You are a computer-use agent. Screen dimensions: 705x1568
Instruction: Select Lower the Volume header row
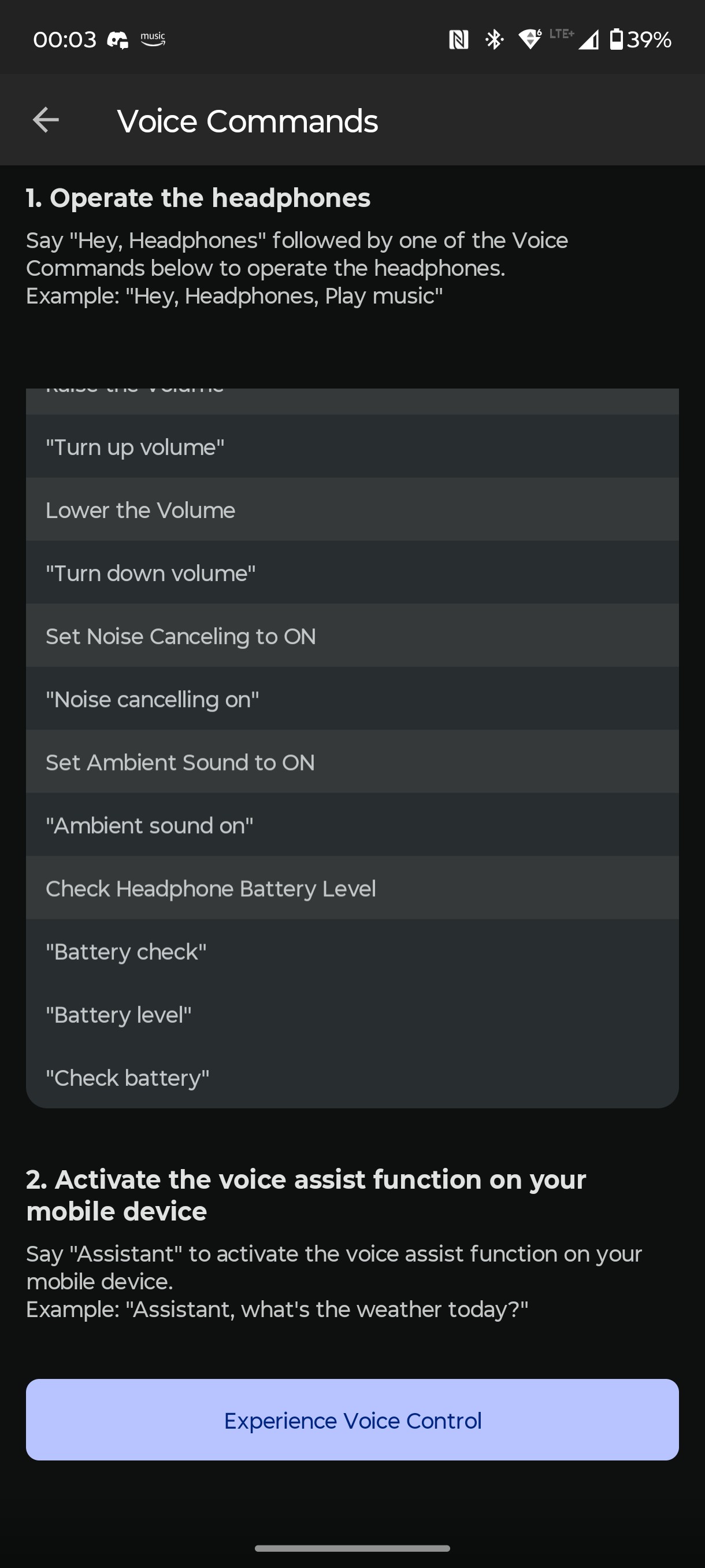click(x=352, y=509)
